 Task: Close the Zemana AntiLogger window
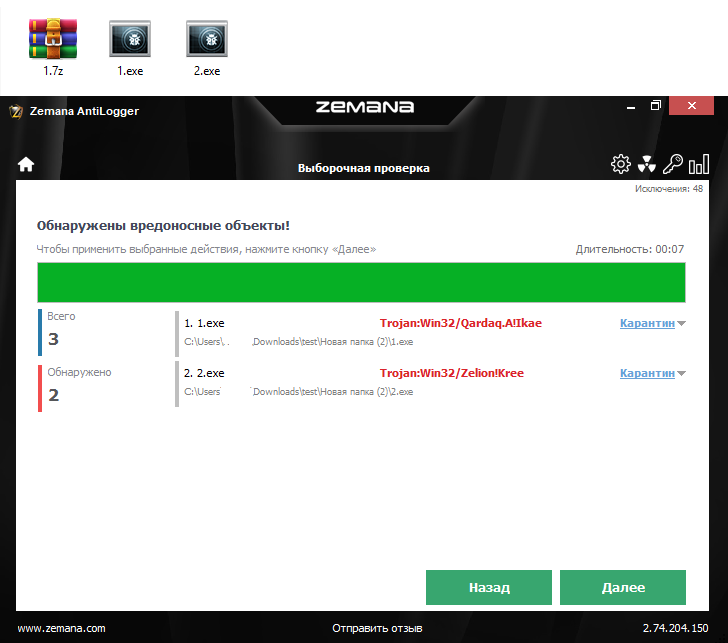click(x=691, y=106)
